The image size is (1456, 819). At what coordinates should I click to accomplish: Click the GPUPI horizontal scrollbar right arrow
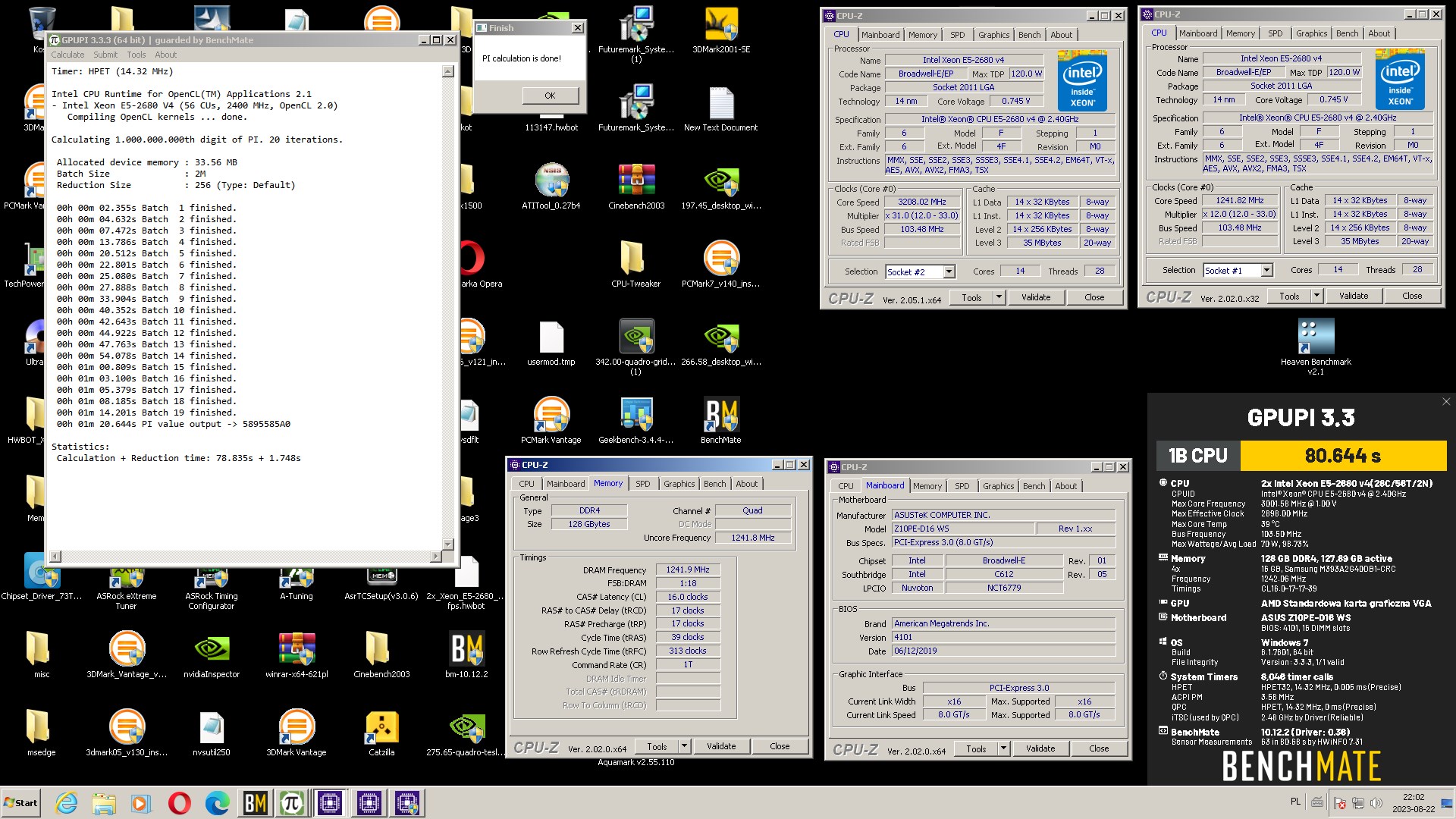coord(435,557)
